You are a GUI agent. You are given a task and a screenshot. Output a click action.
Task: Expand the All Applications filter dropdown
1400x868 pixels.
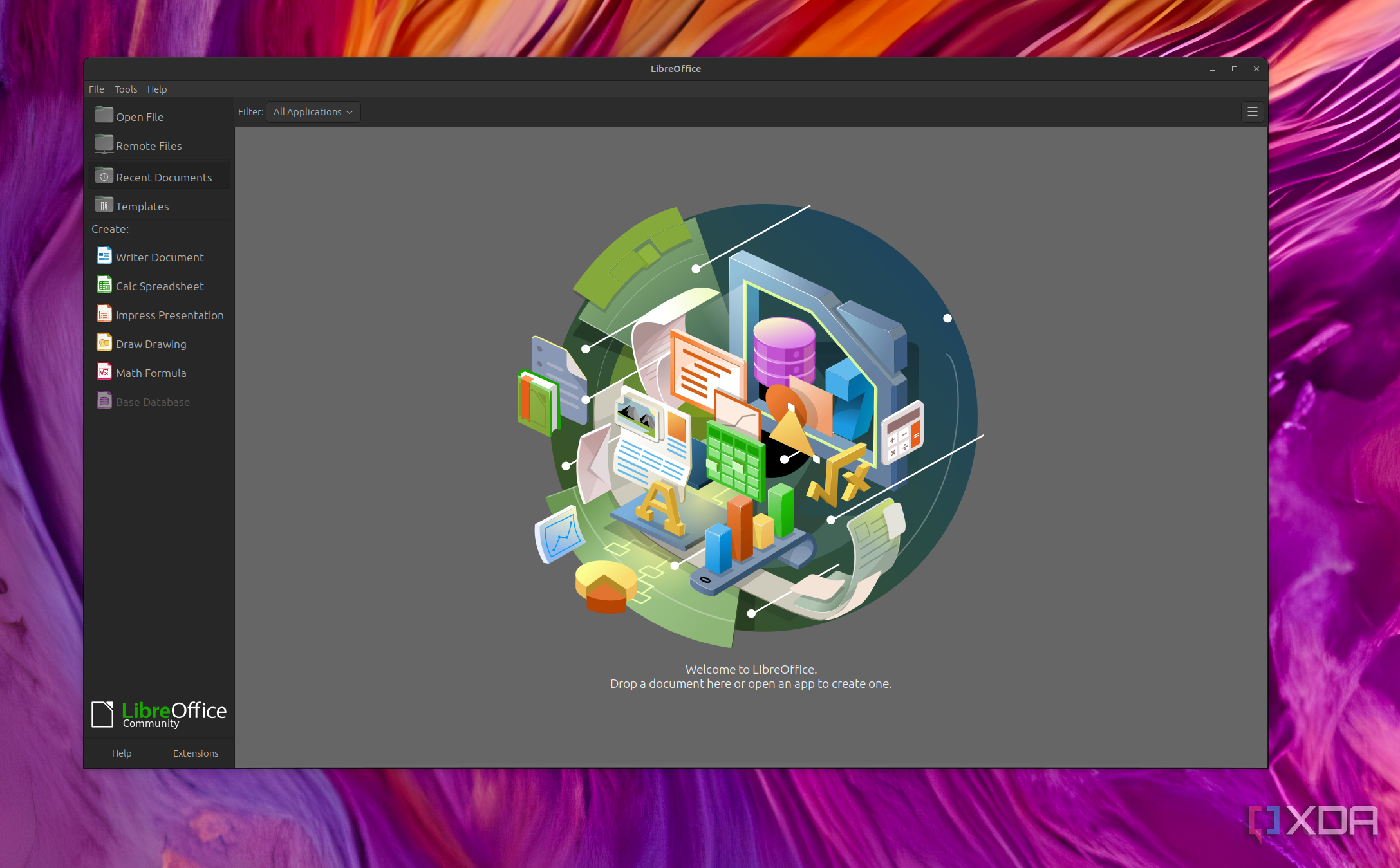[313, 112]
